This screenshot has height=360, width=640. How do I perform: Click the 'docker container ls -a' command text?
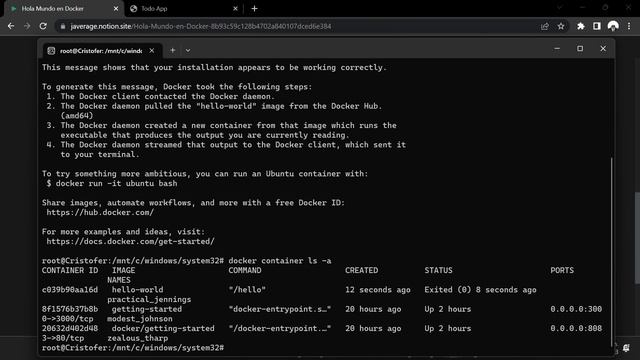click(280, 261)
